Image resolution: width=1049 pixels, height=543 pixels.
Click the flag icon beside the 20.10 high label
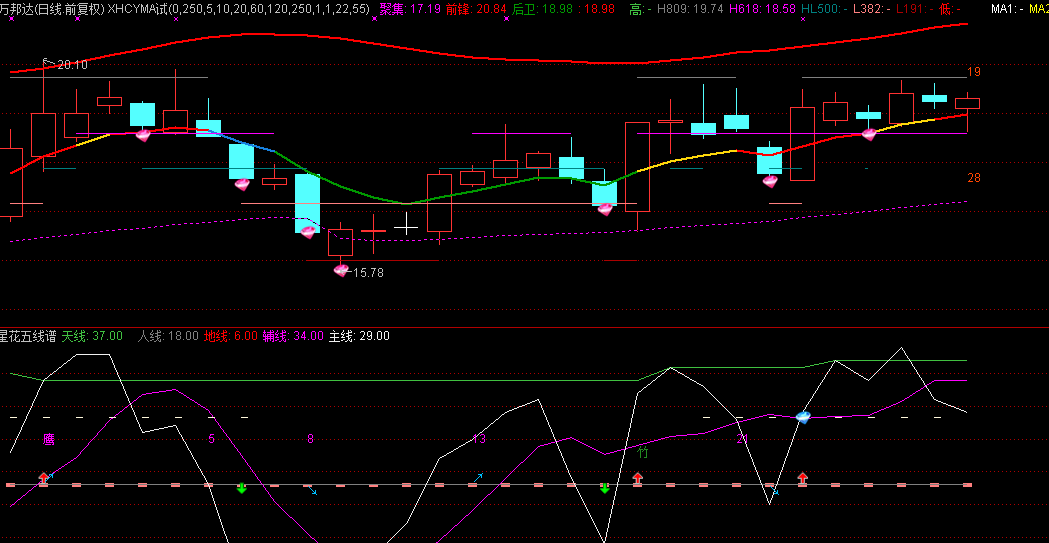pos(47,62)
